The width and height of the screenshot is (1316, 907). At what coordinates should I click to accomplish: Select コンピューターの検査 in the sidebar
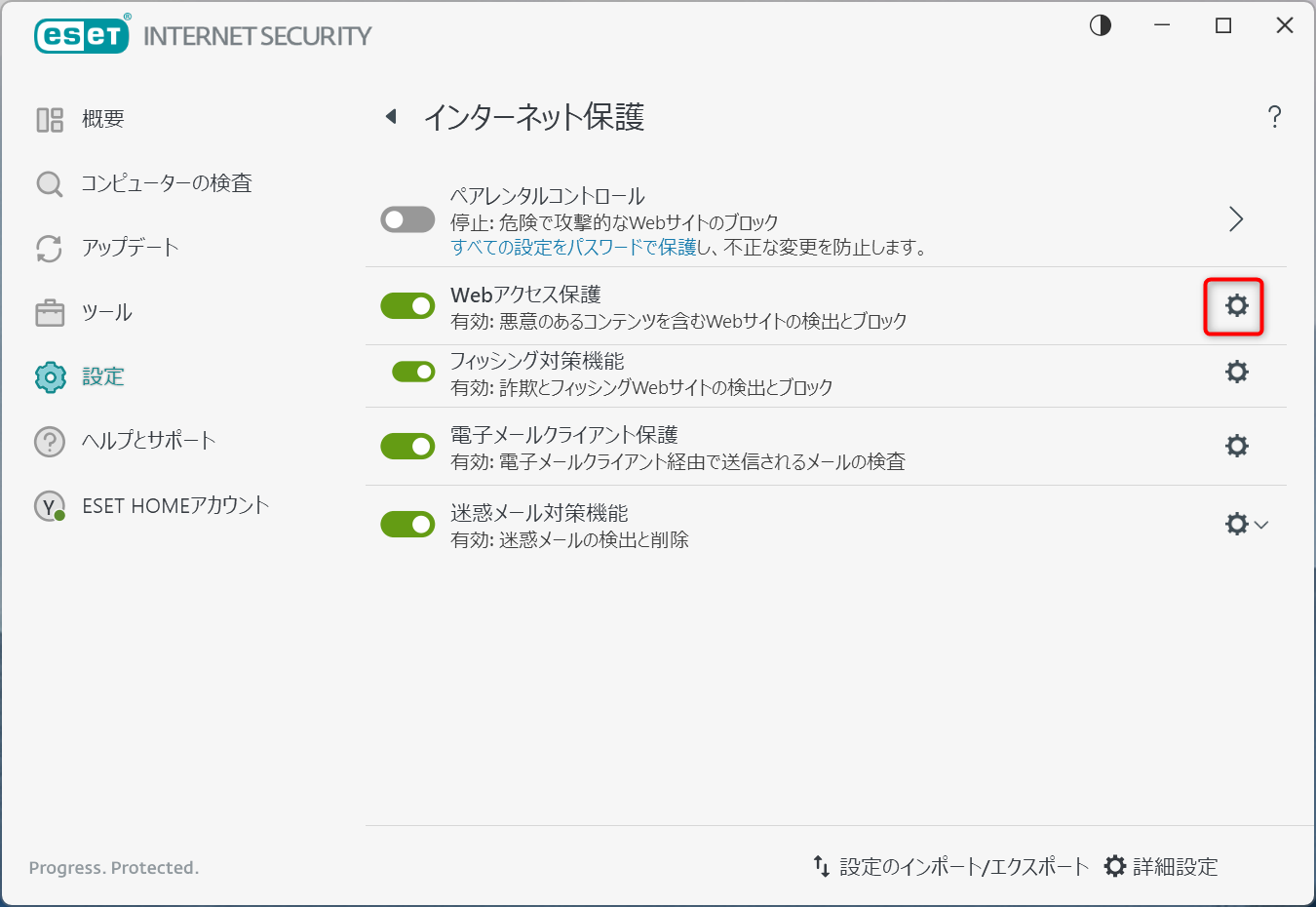point(167,183)
